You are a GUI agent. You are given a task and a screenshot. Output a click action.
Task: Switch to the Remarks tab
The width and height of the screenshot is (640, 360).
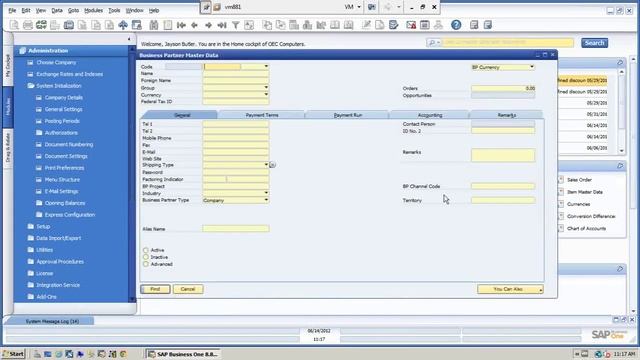point(507,115)
